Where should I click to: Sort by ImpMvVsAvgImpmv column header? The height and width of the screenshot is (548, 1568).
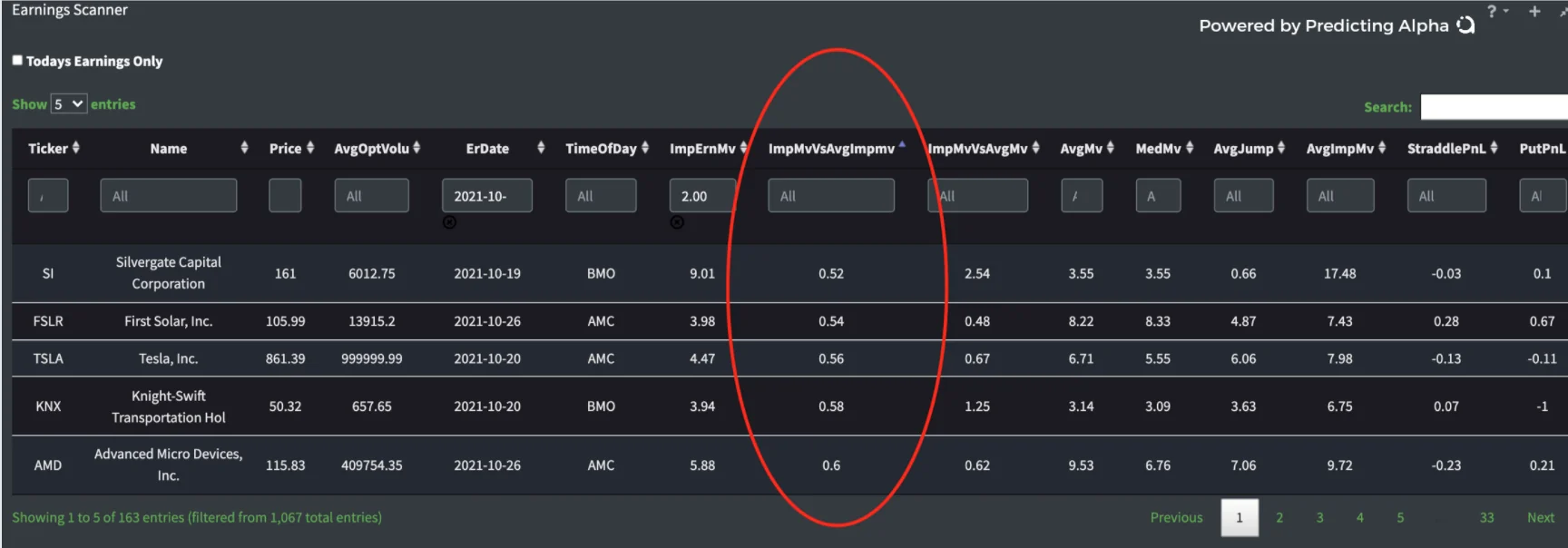[831, 148]
